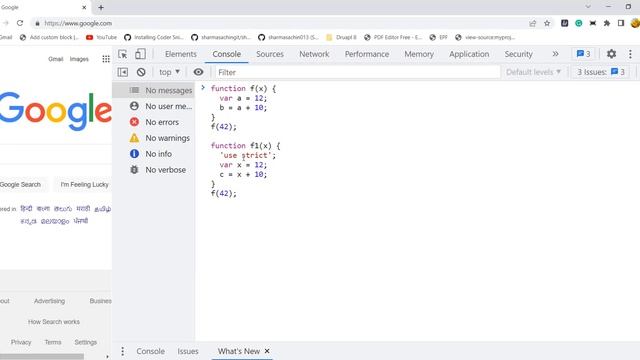Open the DevTools settings gear
This screenshot has height=360, width=640.
(611, 54)
